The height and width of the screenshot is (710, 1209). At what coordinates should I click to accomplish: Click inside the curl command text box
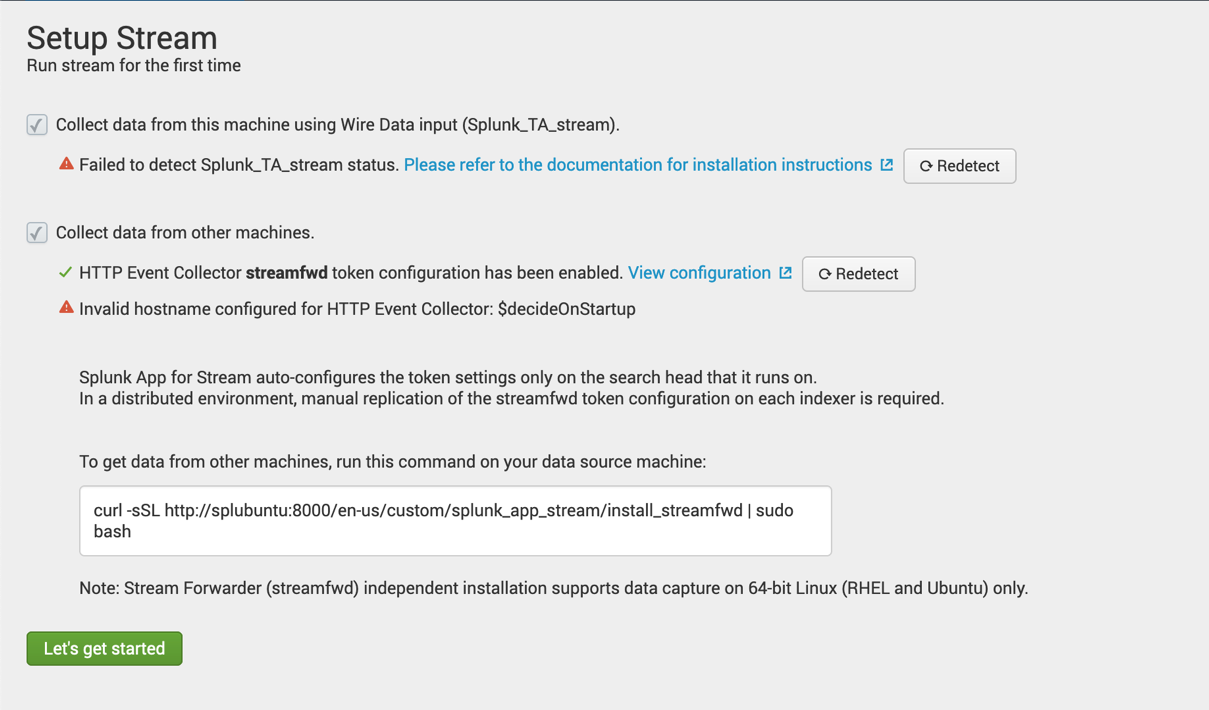(x=455, y=521)
